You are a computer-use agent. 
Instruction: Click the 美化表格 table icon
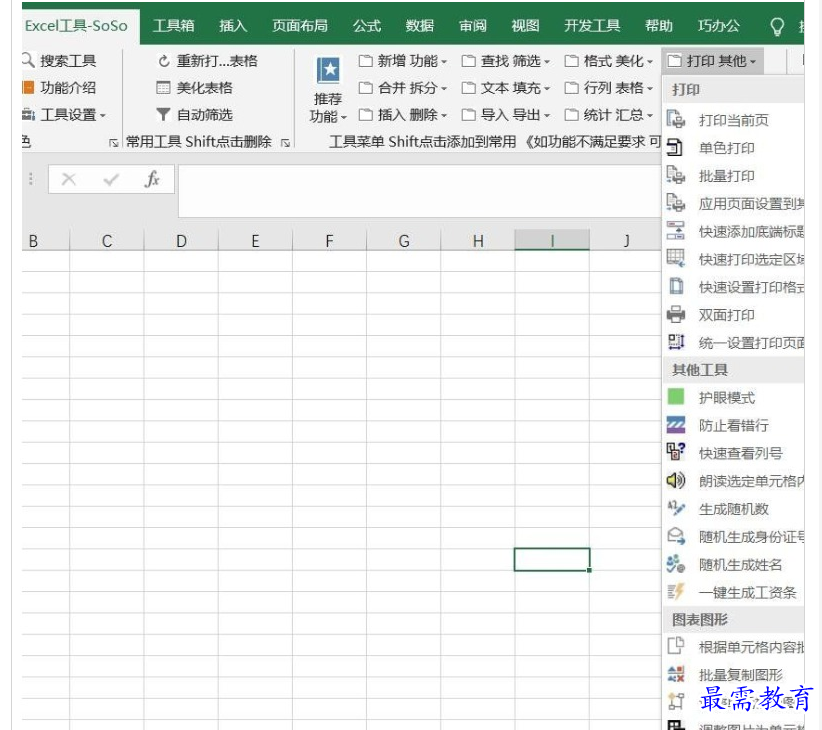[163, 88]
